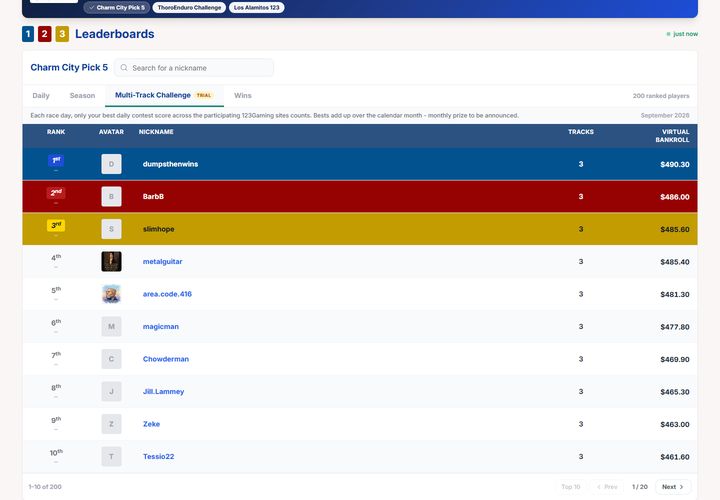Switch to the Wins tab
This screenshot has height=500, width=720.
click(242, 96)
